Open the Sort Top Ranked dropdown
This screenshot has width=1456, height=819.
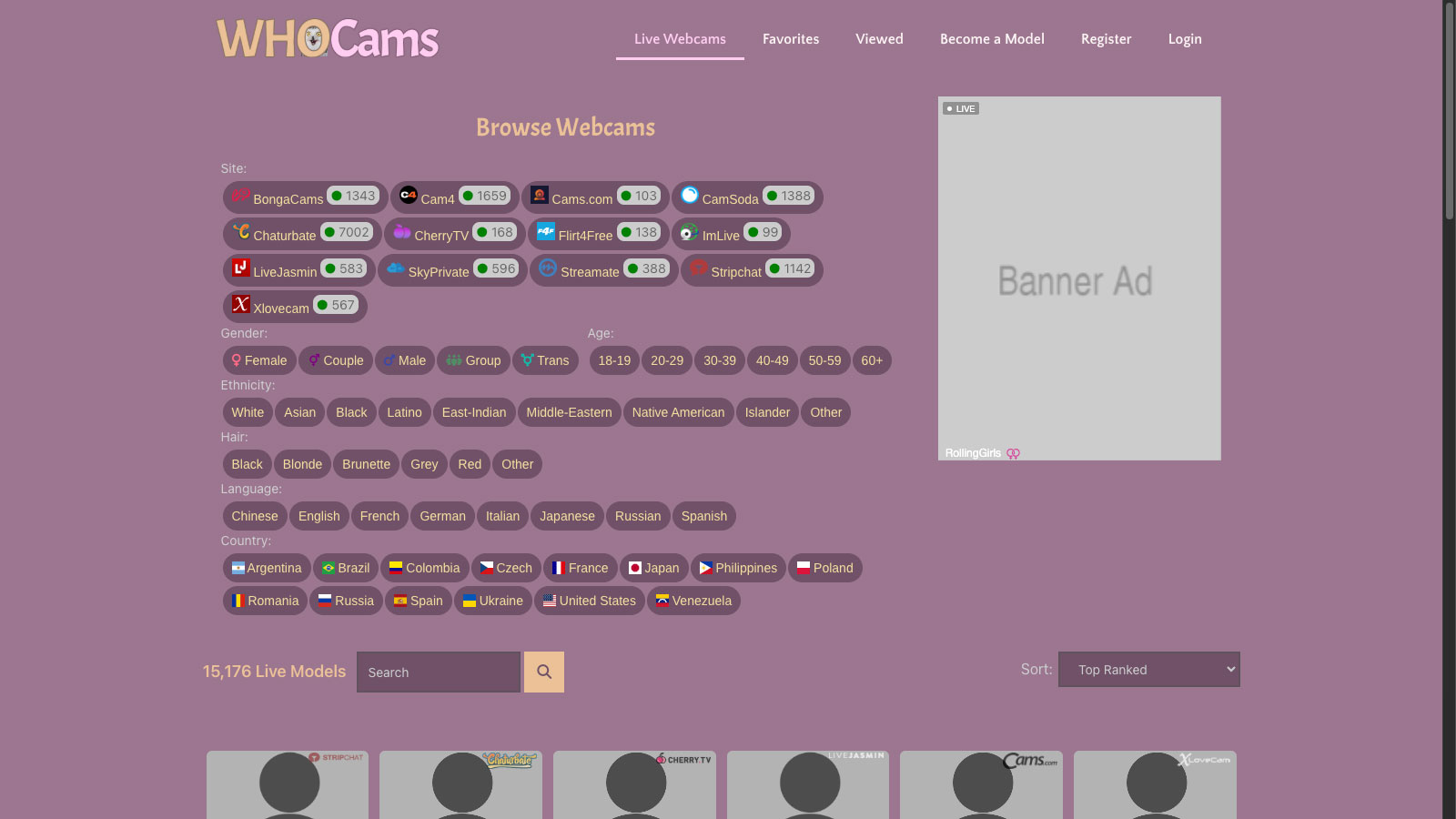[1148, 669]
